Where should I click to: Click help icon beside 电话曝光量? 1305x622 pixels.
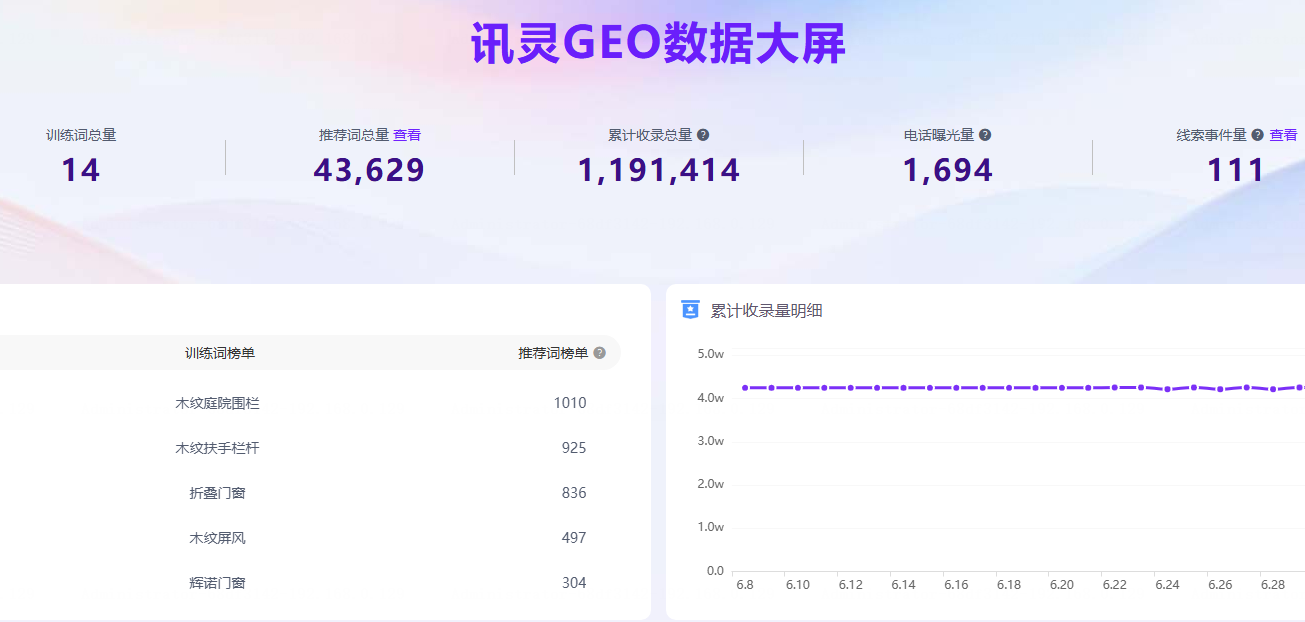click(985, 135)
